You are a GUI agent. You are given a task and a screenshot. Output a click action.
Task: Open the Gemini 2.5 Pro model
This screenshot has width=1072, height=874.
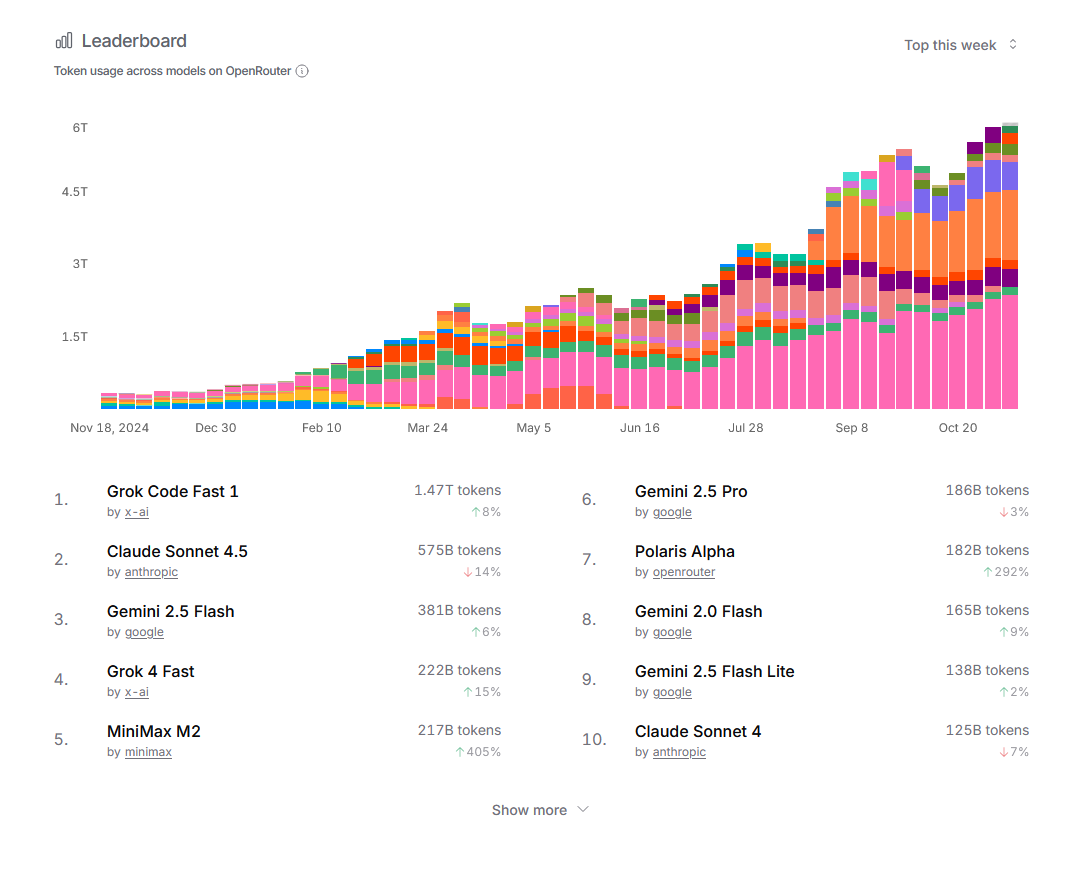pyautogui.click(x=691, y=491)
